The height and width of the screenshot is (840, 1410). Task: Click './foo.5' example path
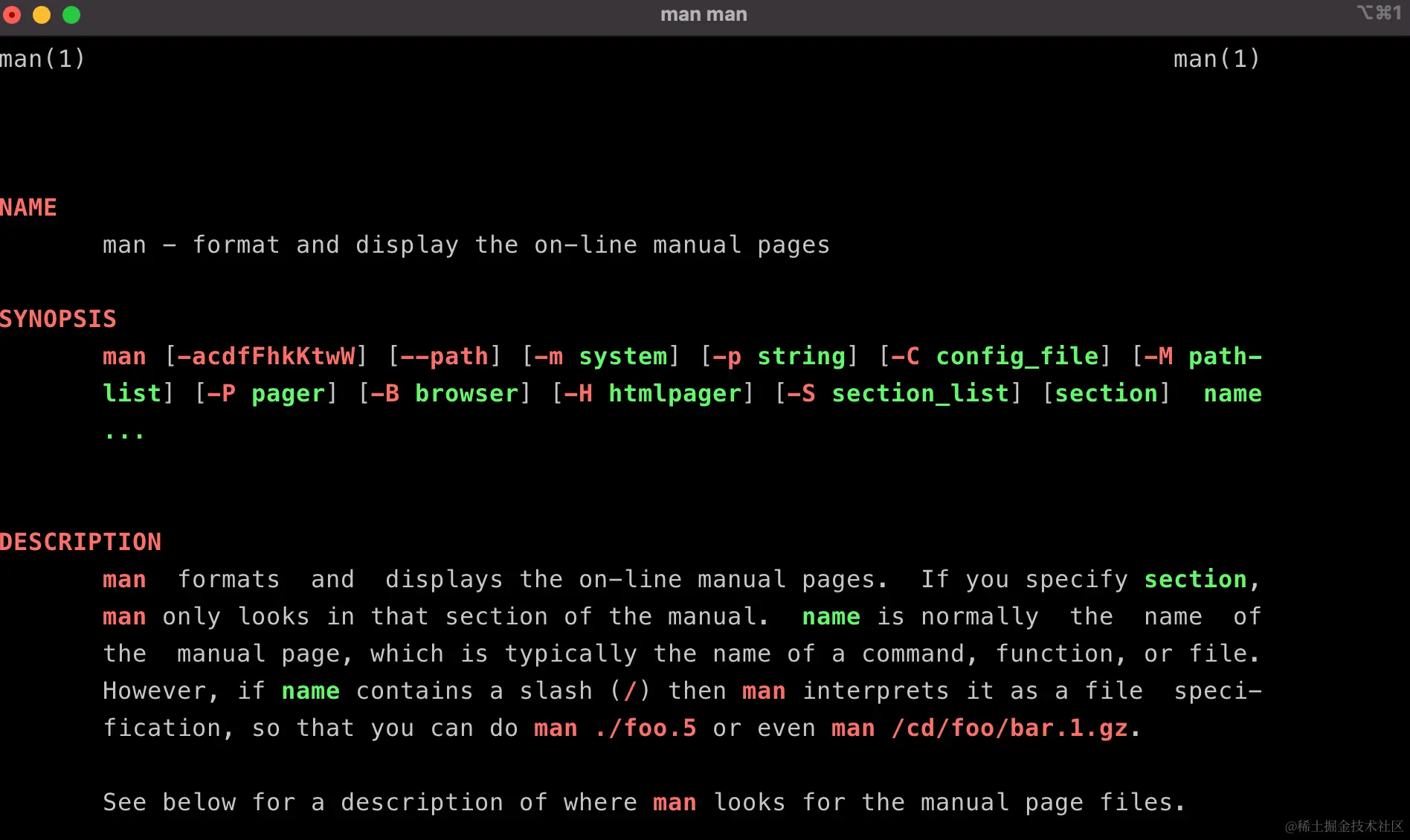point(646,728)
